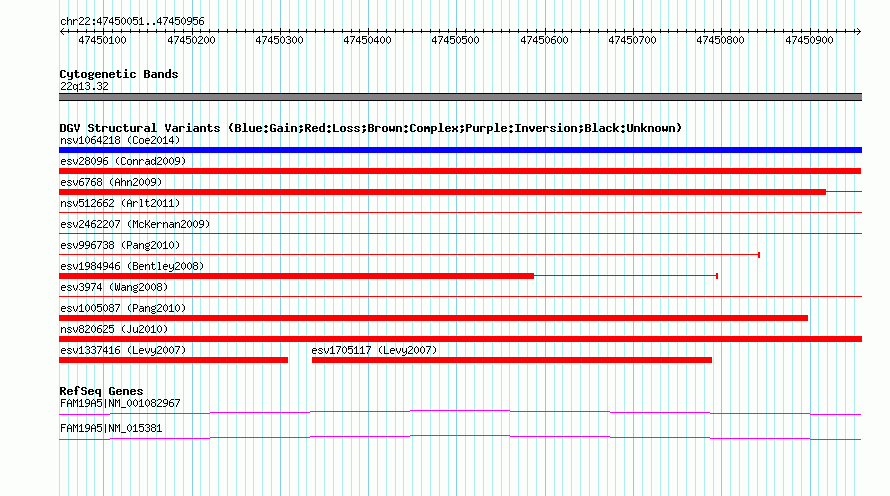Click the end tick of esv996738 line
Image resolution: width=890 pixels, height=496 pixels.
pos(759,255)
